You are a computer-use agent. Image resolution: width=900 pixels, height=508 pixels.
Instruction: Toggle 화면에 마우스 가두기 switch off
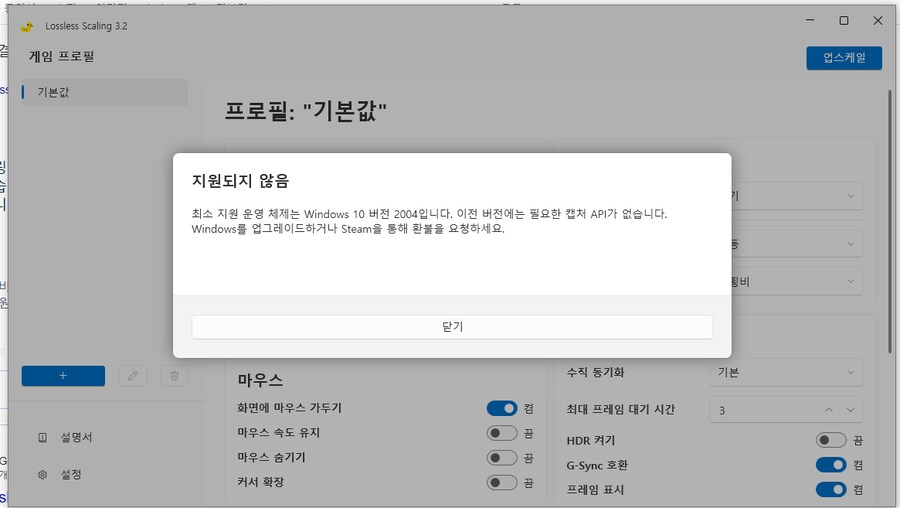tap(502, 408)
